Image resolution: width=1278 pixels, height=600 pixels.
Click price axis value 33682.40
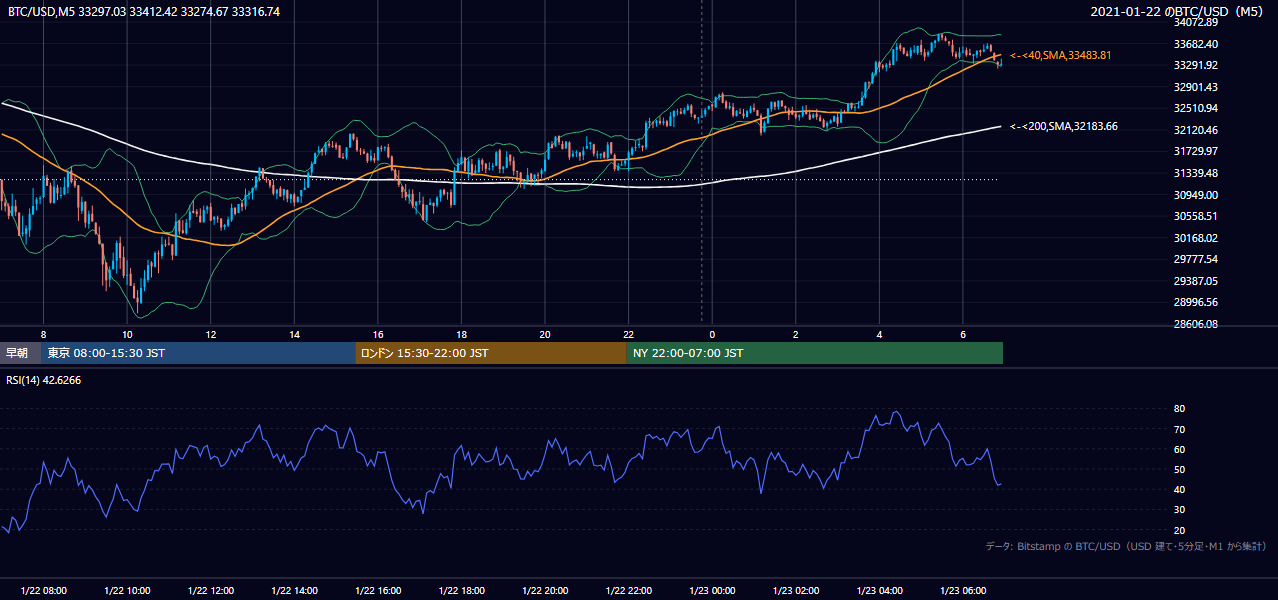[1196, 44]
